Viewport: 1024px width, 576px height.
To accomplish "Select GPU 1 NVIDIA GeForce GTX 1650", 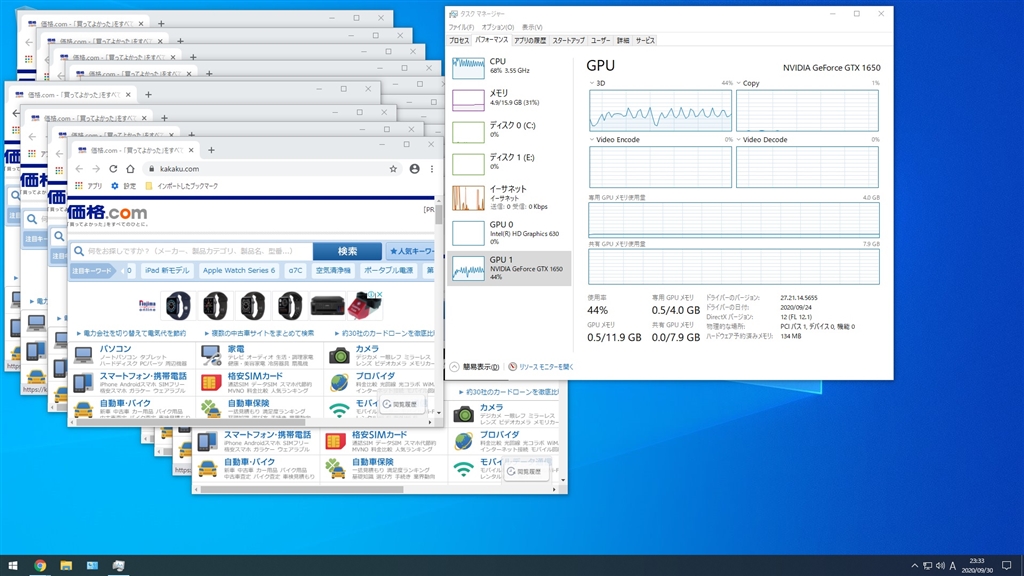I will 509,268.
